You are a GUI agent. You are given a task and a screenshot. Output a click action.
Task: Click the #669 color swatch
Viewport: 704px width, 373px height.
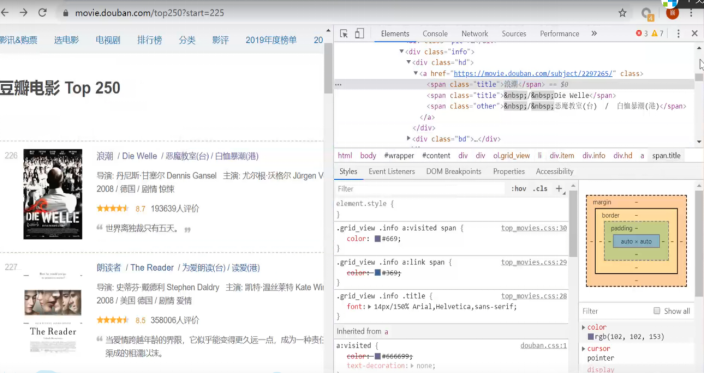point(378,239)
